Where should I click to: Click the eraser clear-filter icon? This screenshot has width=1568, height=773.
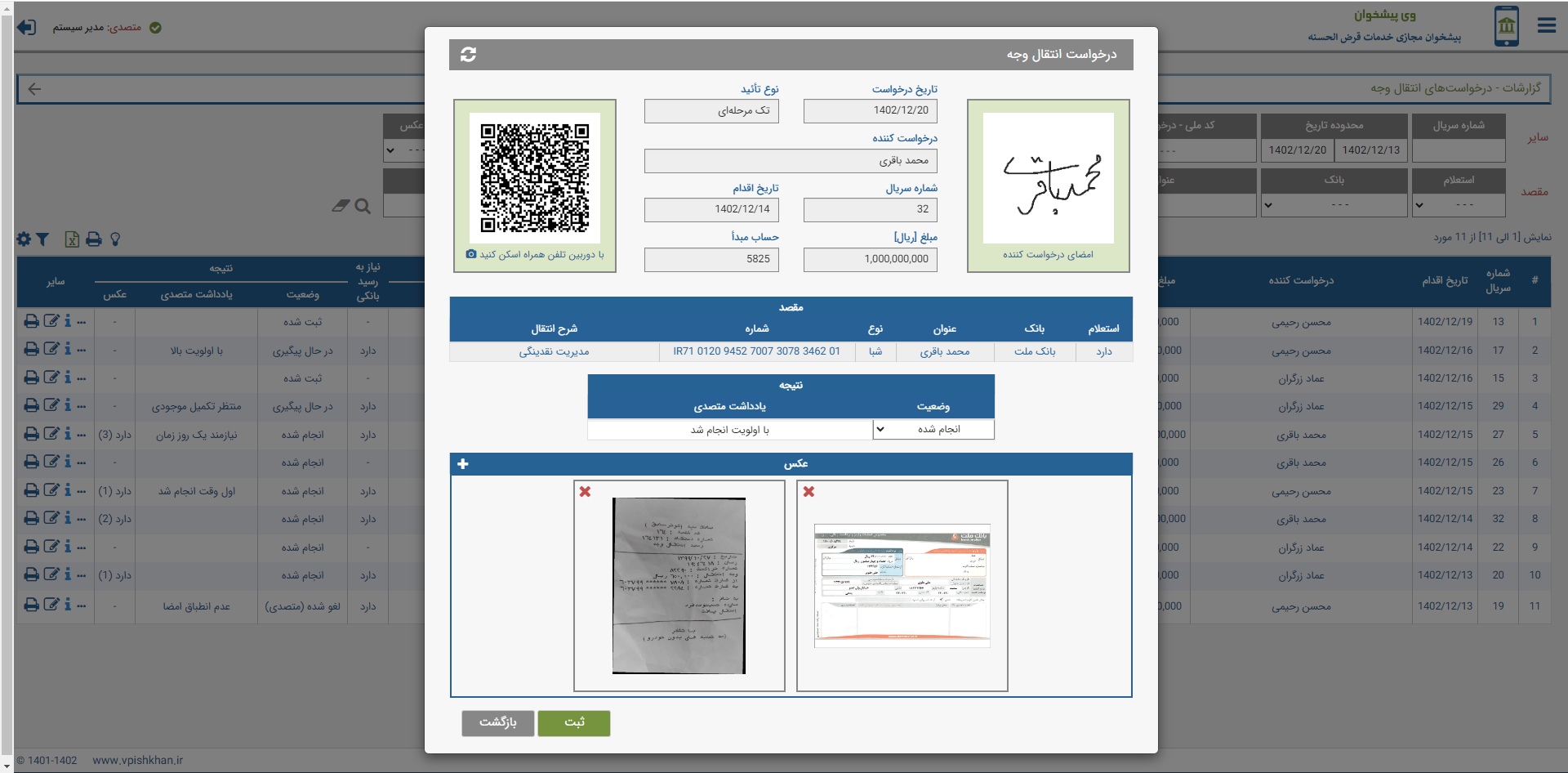[341, 206]
